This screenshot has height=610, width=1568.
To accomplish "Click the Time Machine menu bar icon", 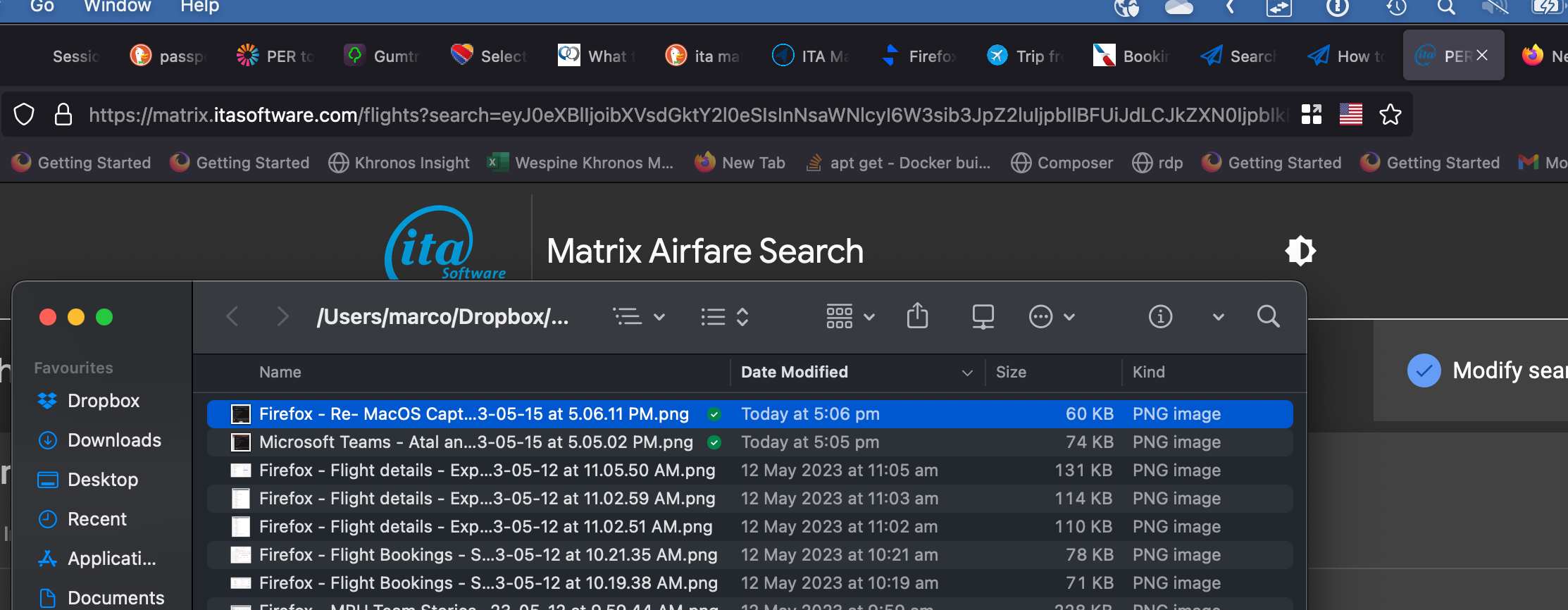I will [x=1396, y=7].
